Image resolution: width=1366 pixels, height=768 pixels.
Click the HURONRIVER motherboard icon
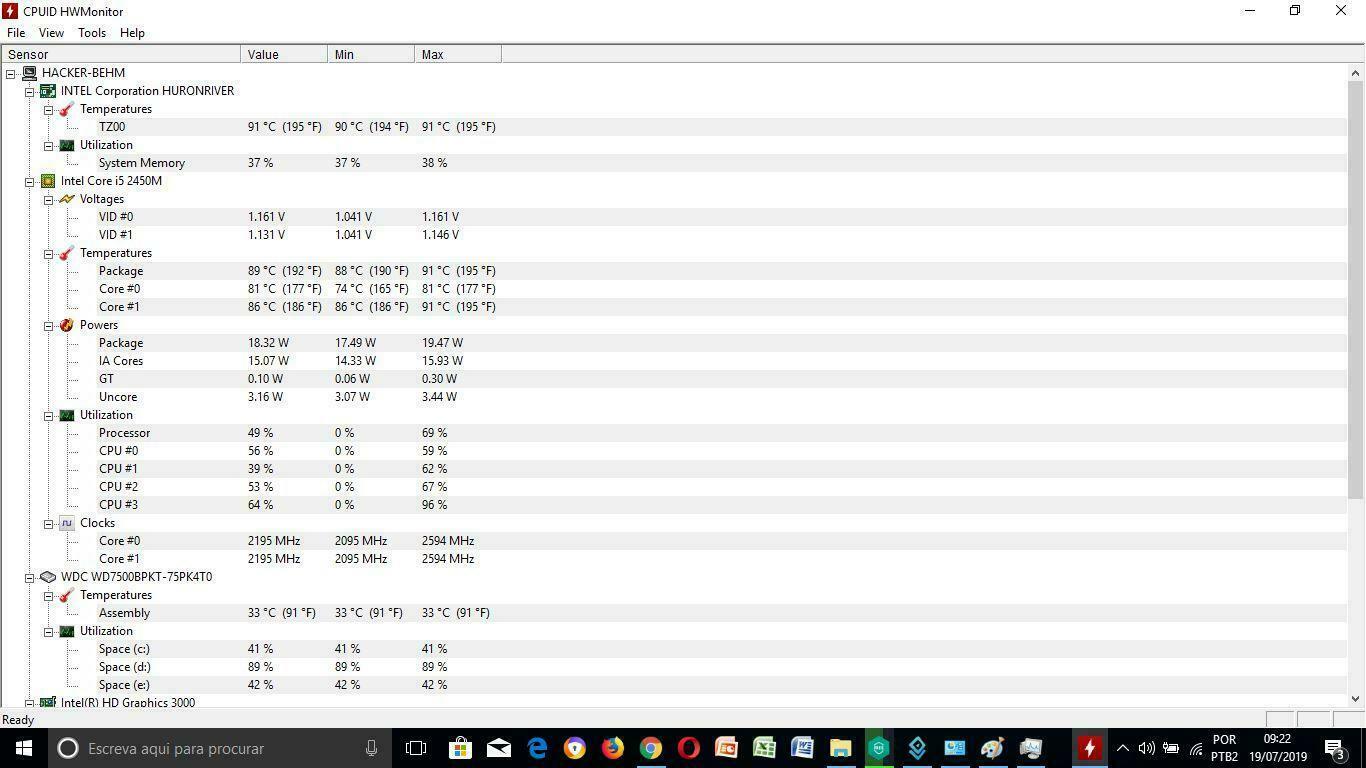pyautogui.click(x=48, y=91)
